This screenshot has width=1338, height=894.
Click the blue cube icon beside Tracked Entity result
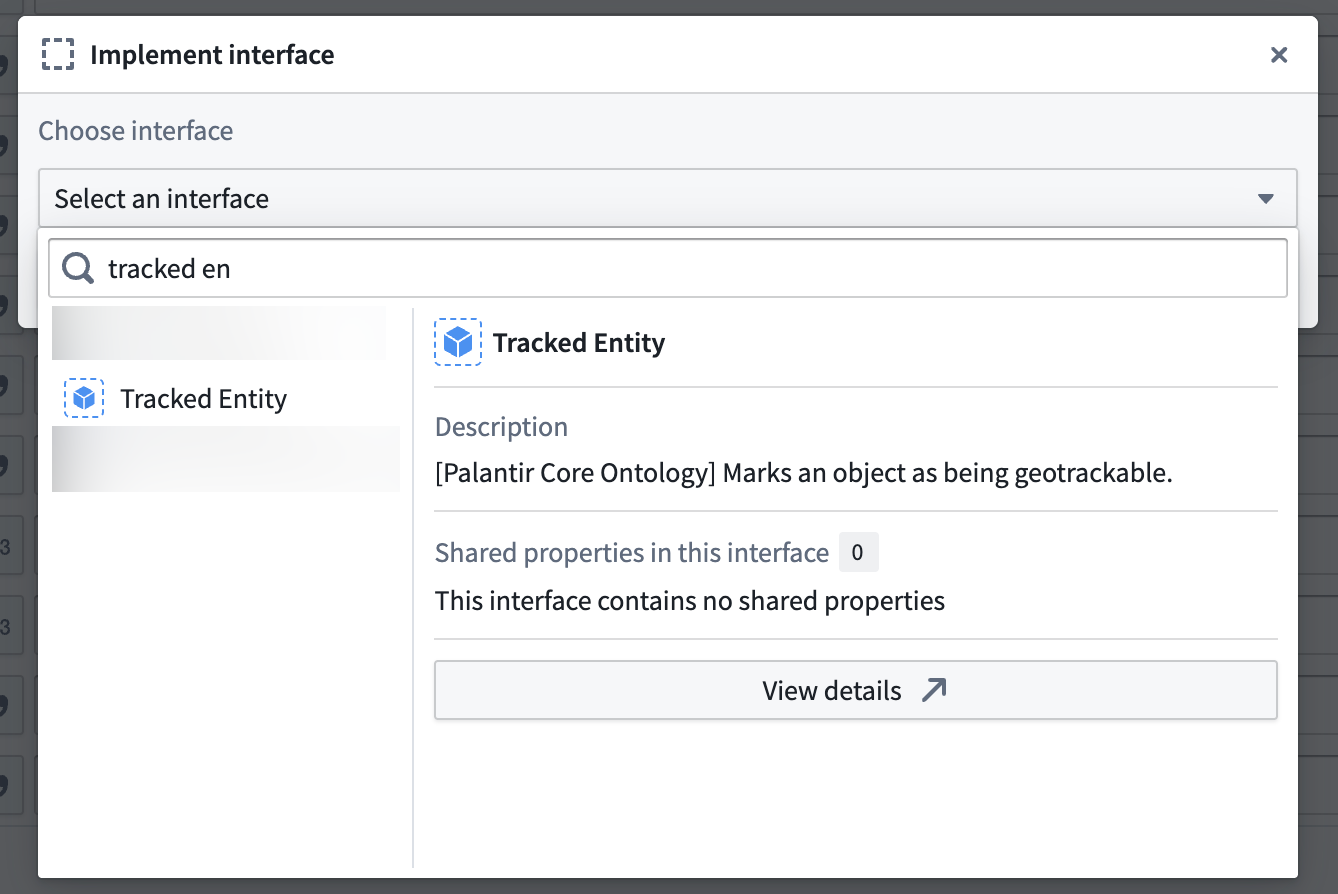[x=84, y=398]
